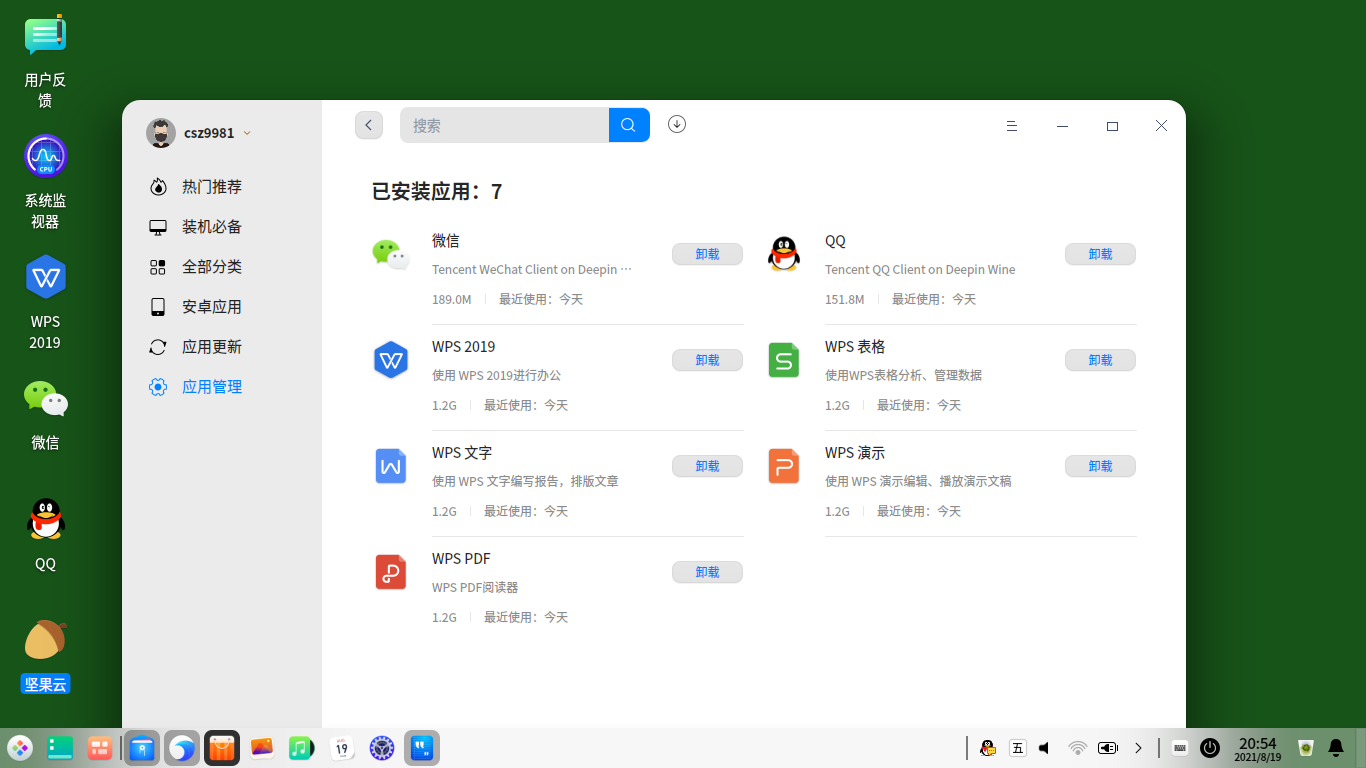Click the power shutdown button in tray
The width and height of the screenshot is (1366, 768).
1210,748
